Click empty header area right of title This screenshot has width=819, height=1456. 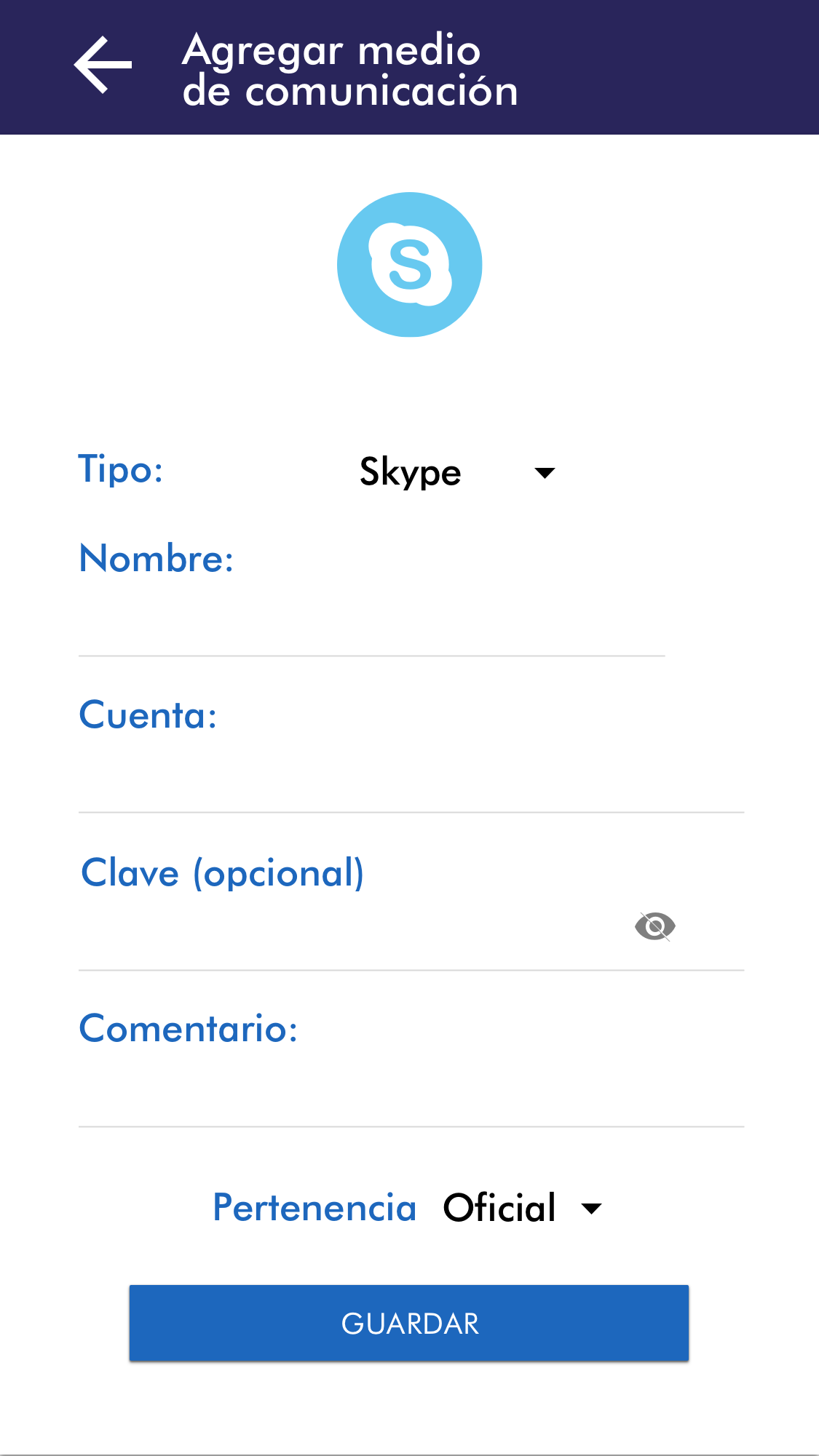[670, 67]
